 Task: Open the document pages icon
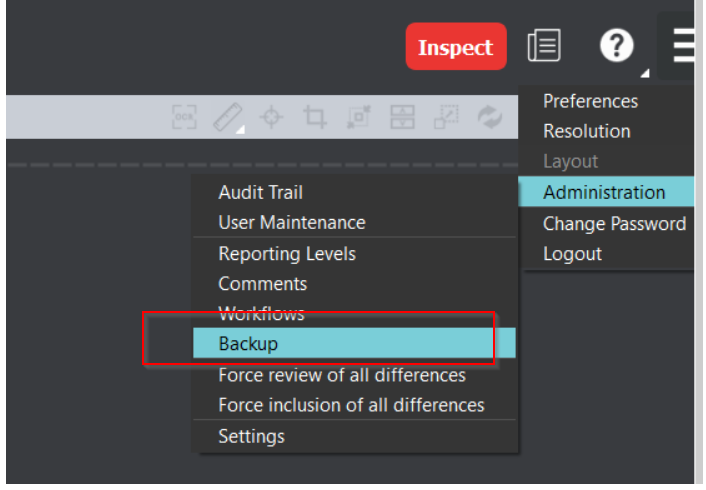click(544, 46)
